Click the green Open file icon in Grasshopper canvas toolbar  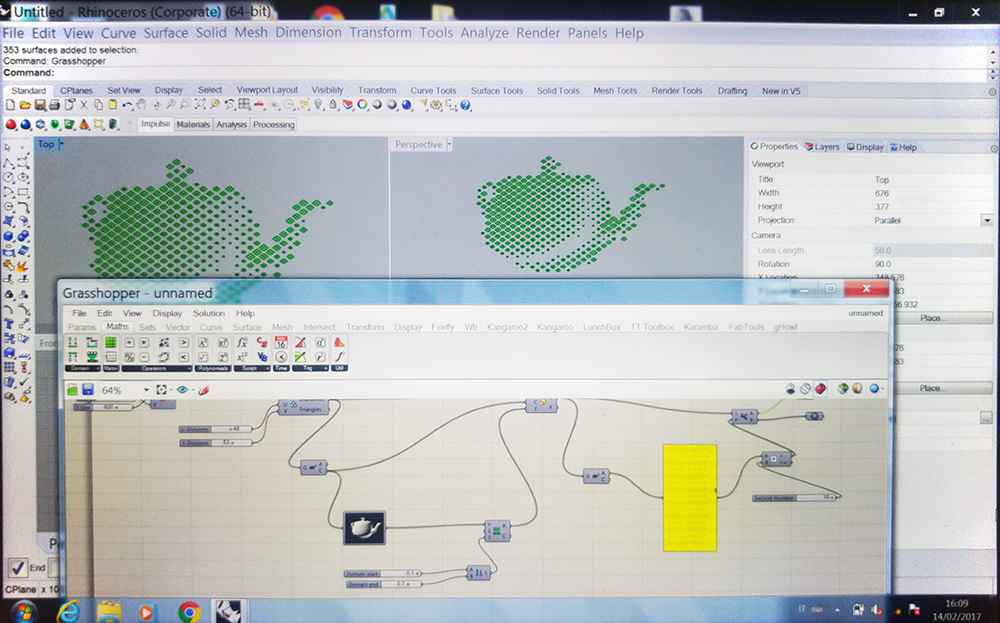tap(72, 390)
